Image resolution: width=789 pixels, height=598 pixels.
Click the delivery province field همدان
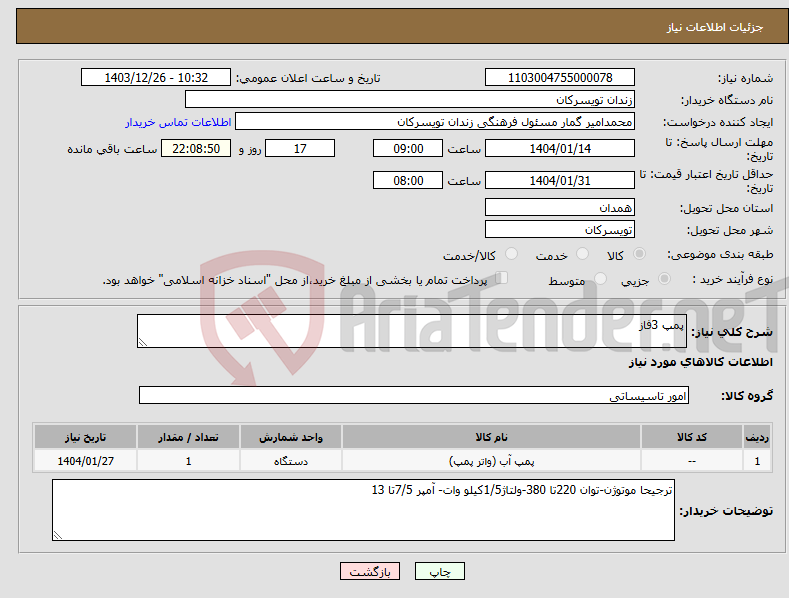click(x=560, y=207)
